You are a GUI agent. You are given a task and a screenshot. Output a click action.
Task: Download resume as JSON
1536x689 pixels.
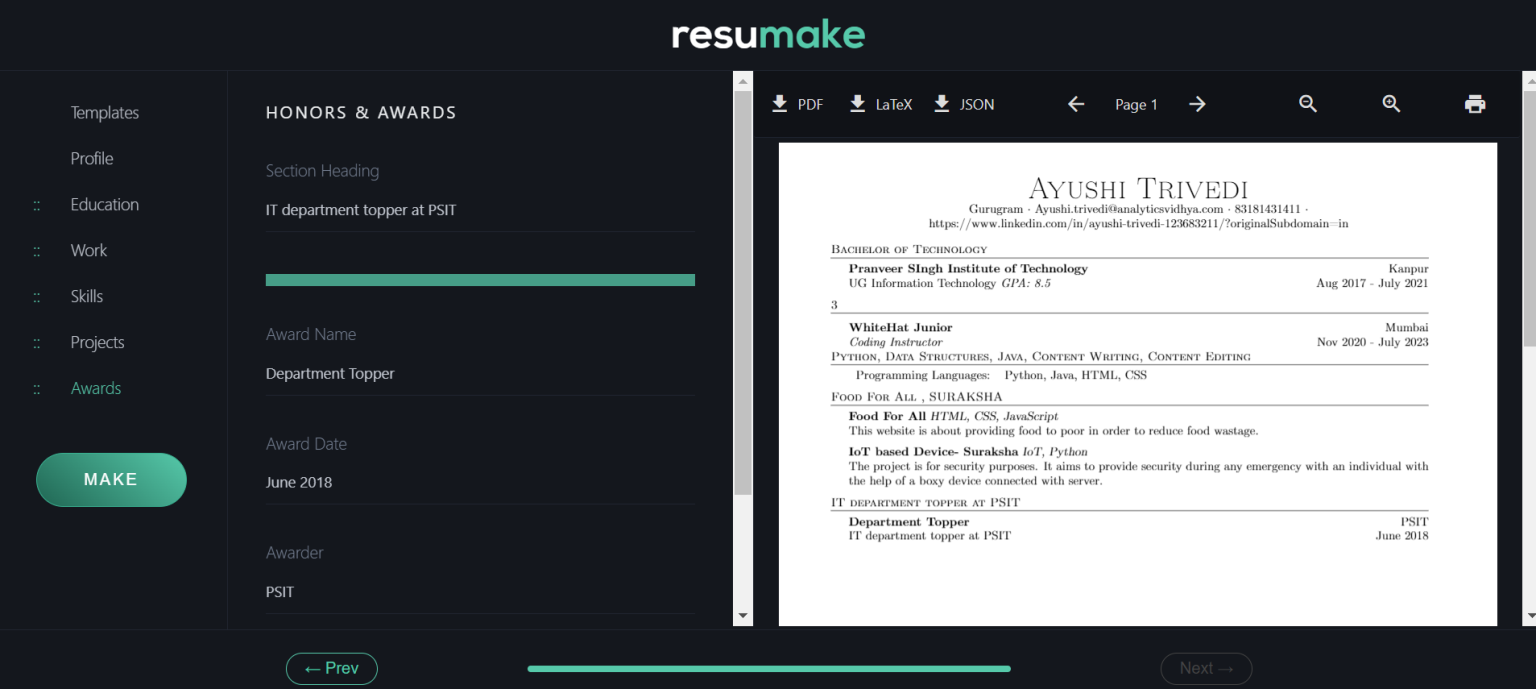pyautogui.click(x=964, y=104)
